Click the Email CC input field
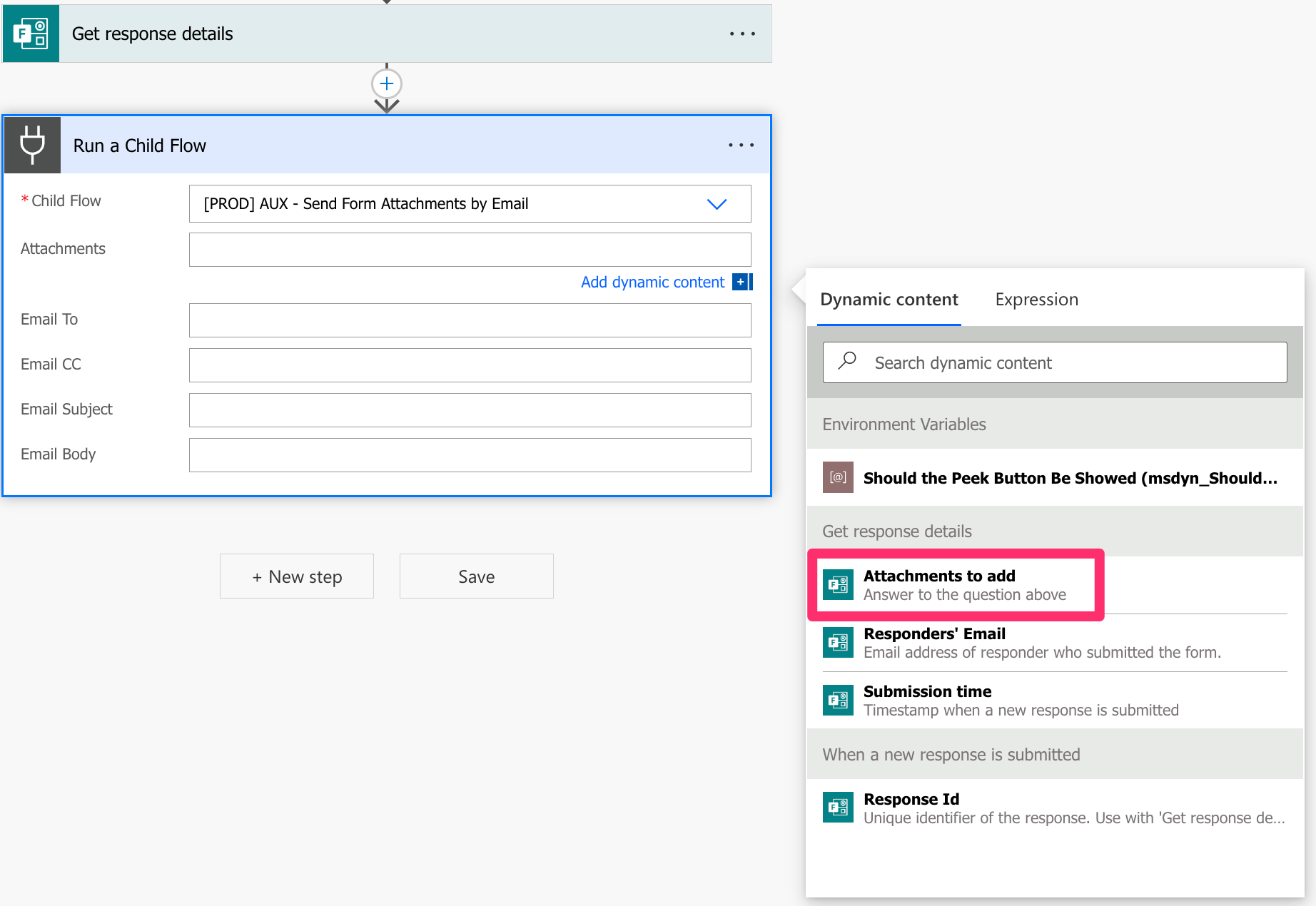 pos(470,365)
